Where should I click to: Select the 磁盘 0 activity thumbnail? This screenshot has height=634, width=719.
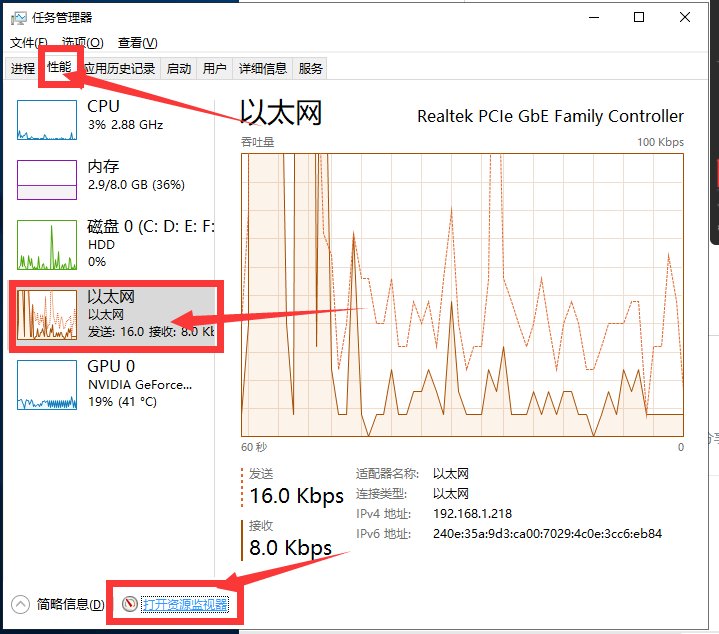point(47,245)
